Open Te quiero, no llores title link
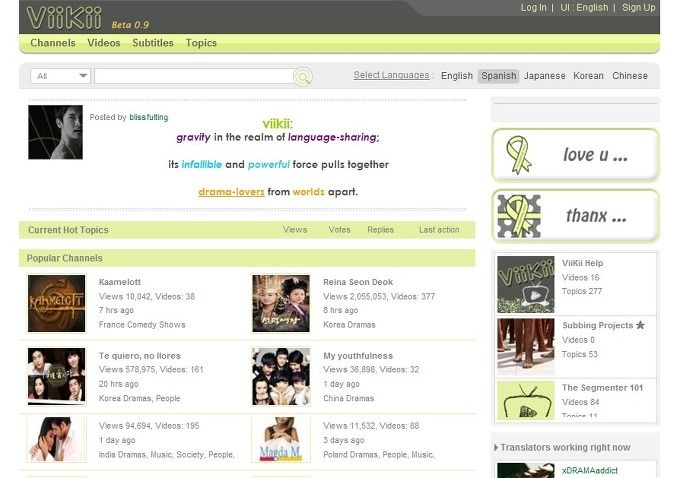Screen dimensions: 683x478 click(139, 356)
